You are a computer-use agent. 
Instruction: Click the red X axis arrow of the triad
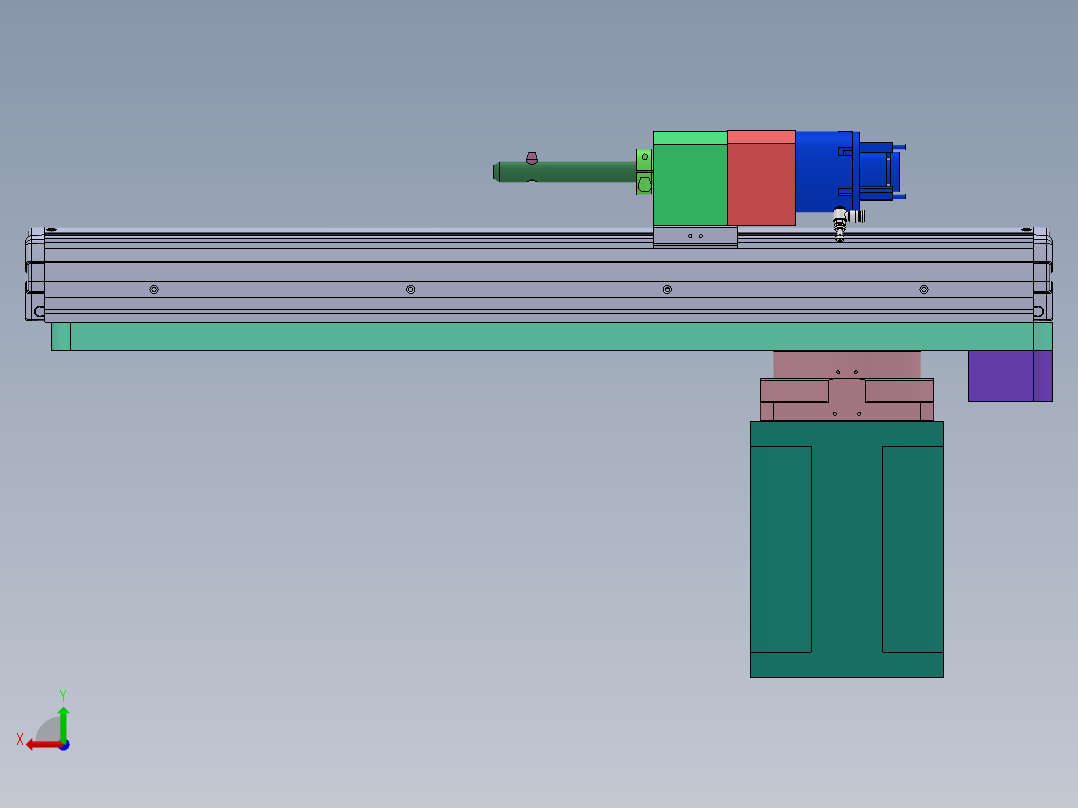pos(43,745)
